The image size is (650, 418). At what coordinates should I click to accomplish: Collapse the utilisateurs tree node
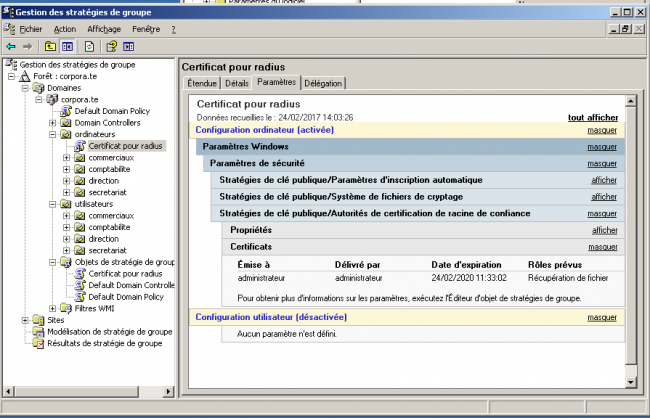(53, 204)
